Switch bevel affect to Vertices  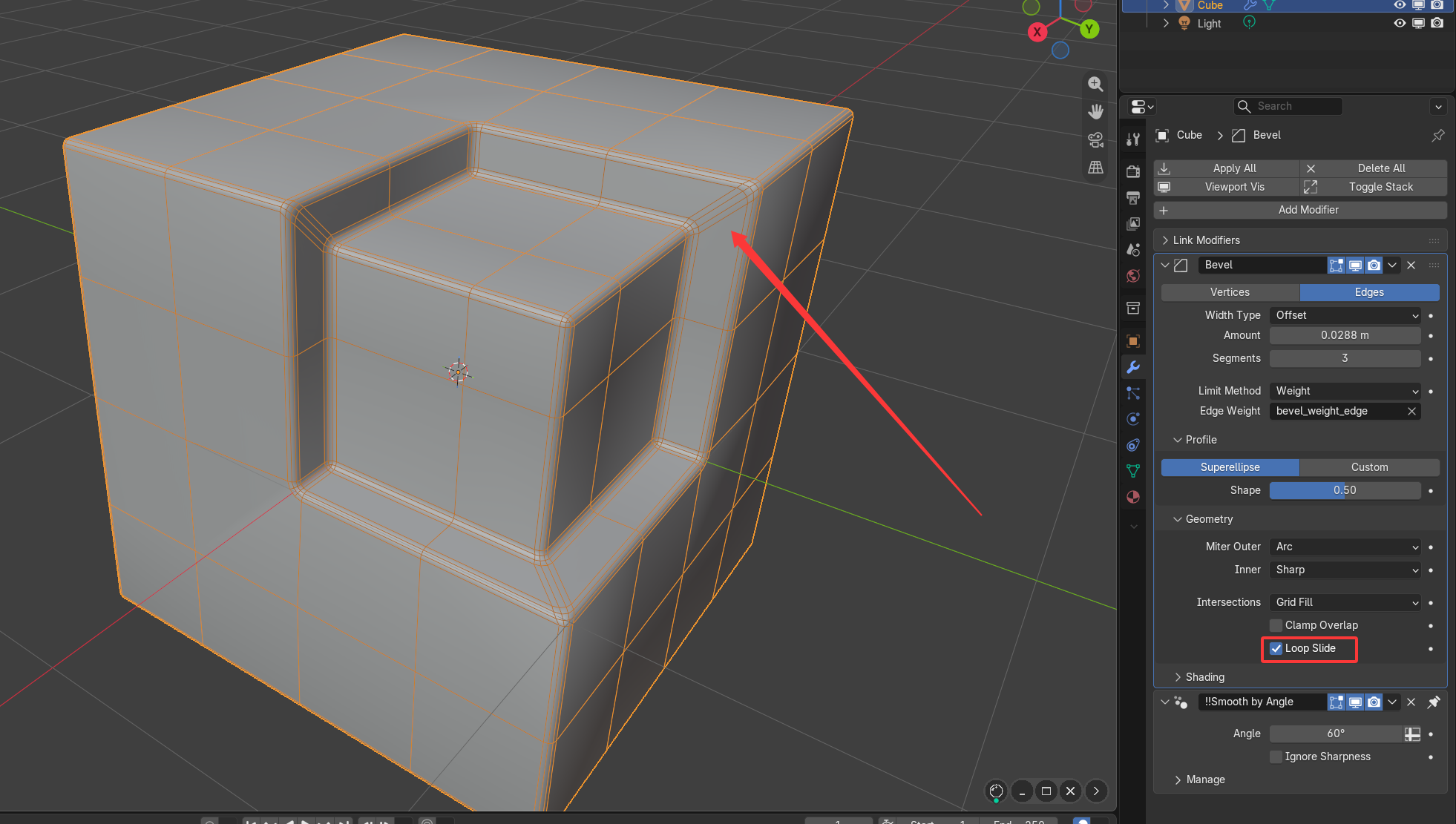click(x=1230, y=292)
